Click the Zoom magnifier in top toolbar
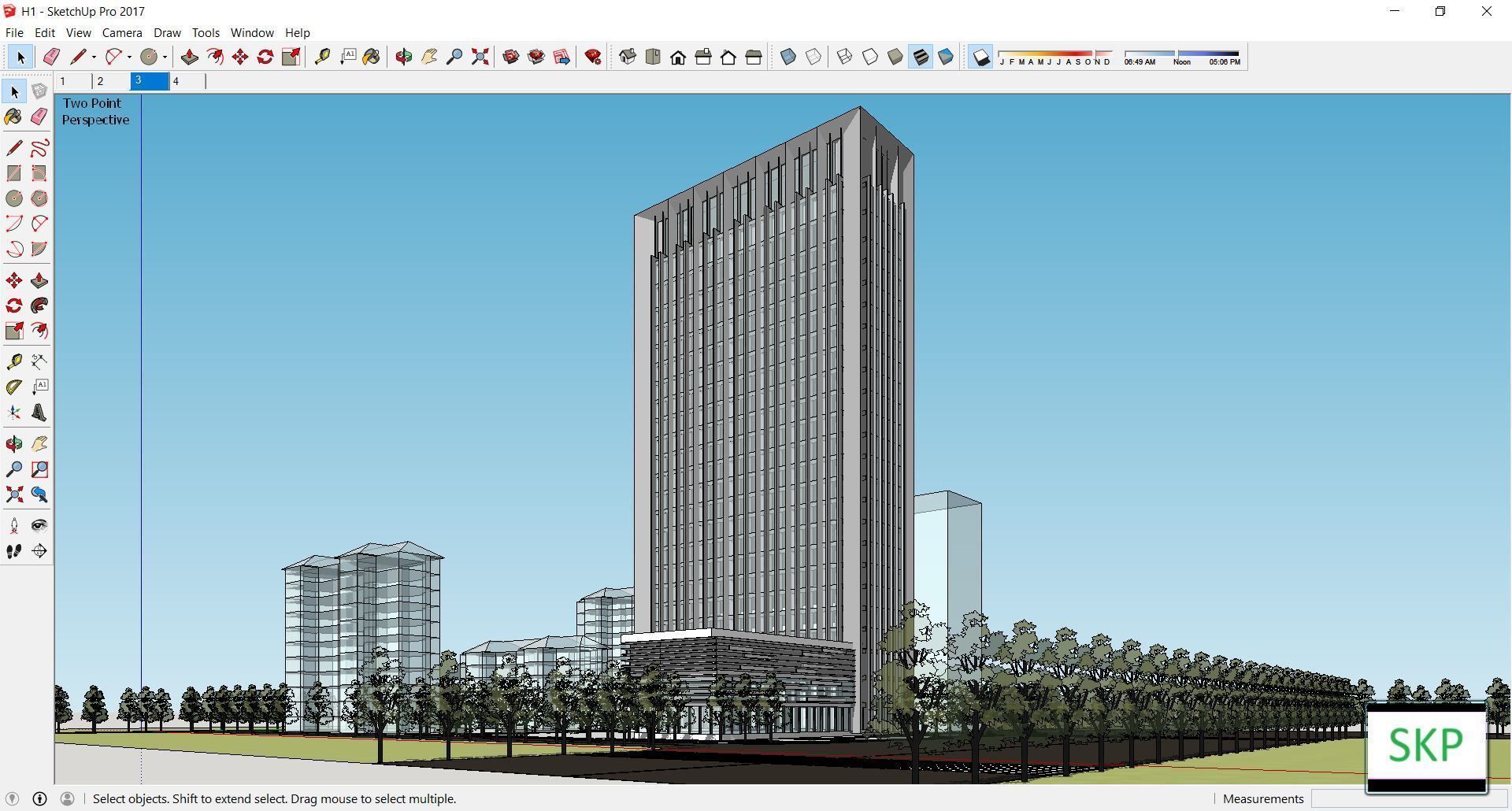 (454, 57)
